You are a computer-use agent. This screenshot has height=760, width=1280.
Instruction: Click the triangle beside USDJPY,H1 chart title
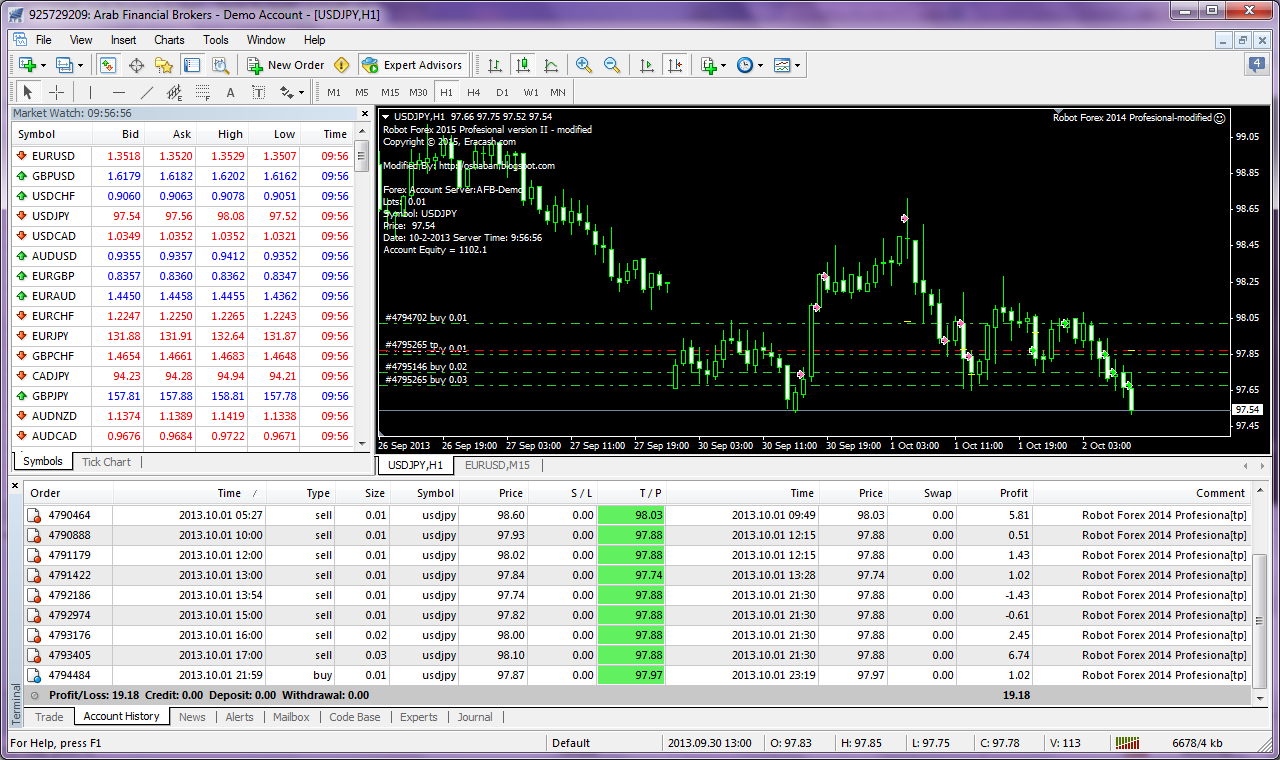pos(387,117)
